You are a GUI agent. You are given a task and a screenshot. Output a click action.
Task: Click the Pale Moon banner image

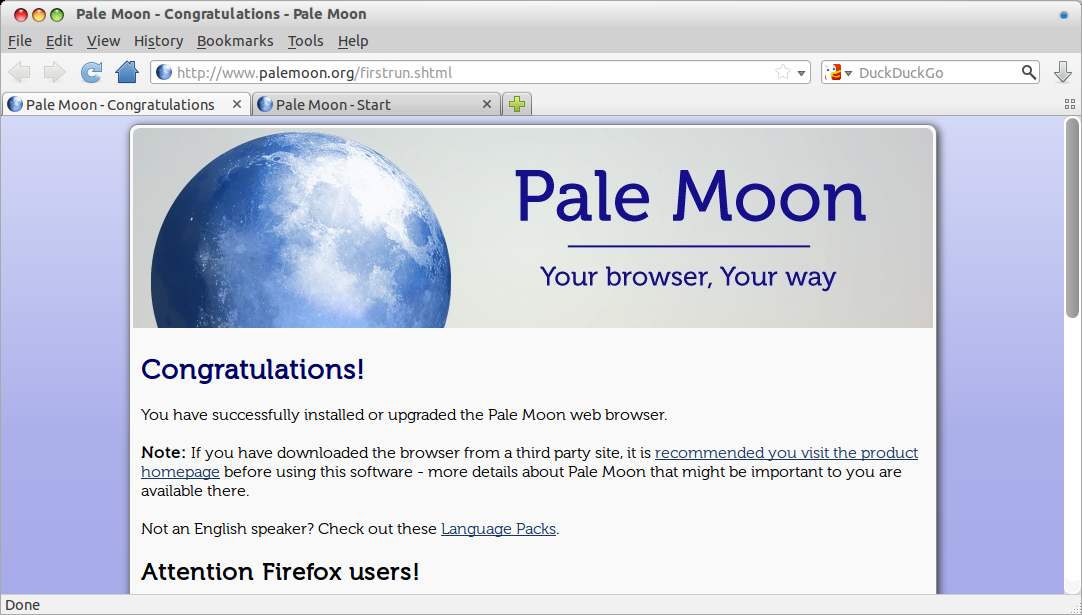tap(533, 228)
